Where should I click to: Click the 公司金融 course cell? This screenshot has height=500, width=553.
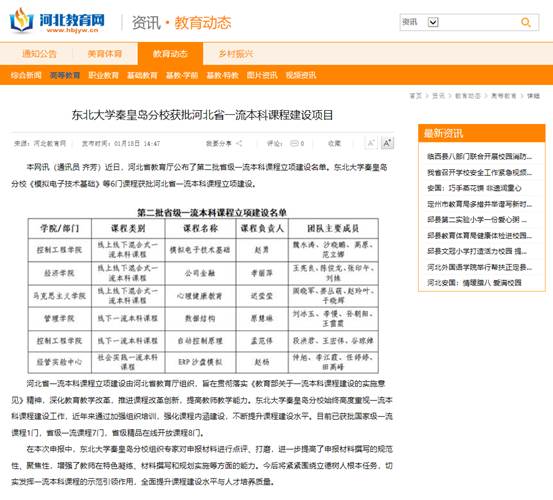(x=200, y=273)
